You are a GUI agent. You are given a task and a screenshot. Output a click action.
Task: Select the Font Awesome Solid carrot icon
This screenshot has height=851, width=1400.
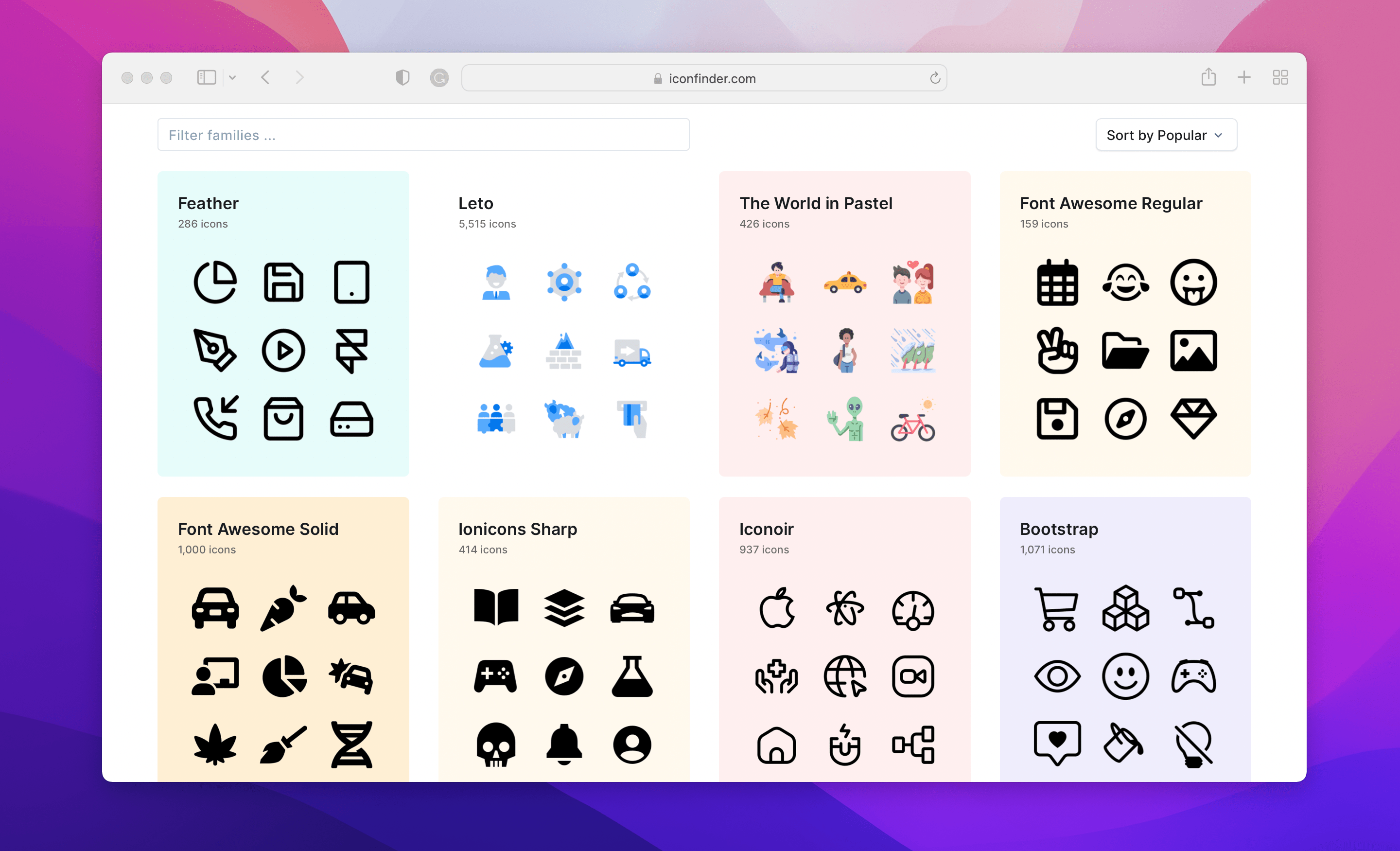point(283,608)
